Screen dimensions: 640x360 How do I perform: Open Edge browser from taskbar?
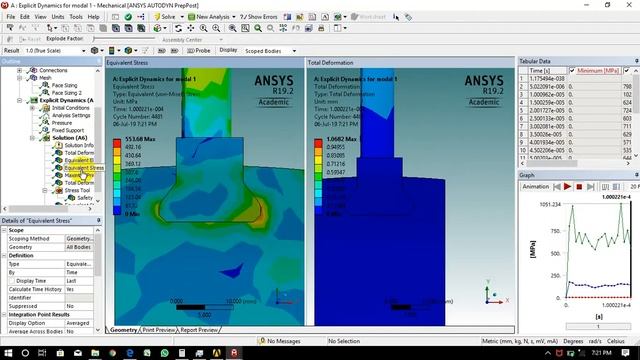(x=130, y=353)
